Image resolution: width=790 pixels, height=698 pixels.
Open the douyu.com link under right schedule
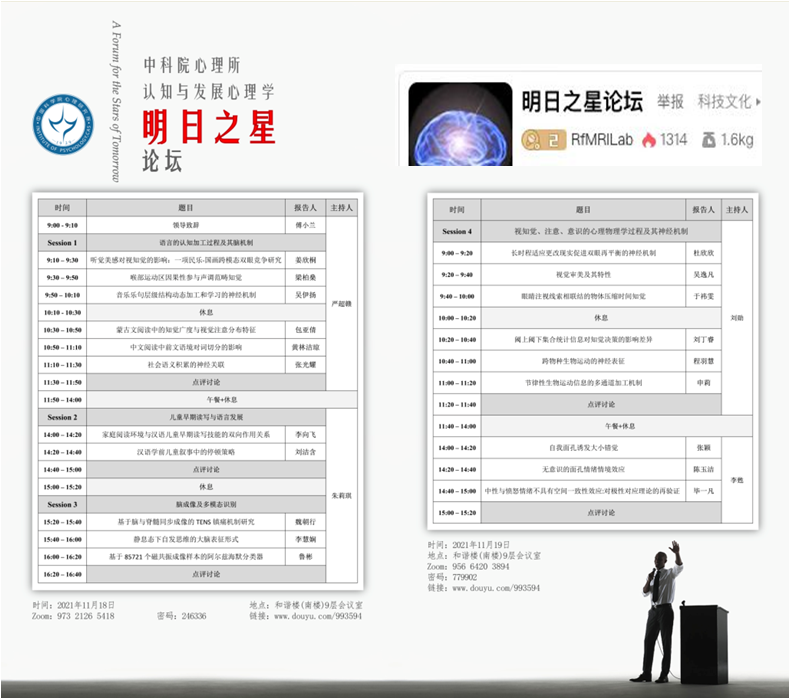point(482,588)
